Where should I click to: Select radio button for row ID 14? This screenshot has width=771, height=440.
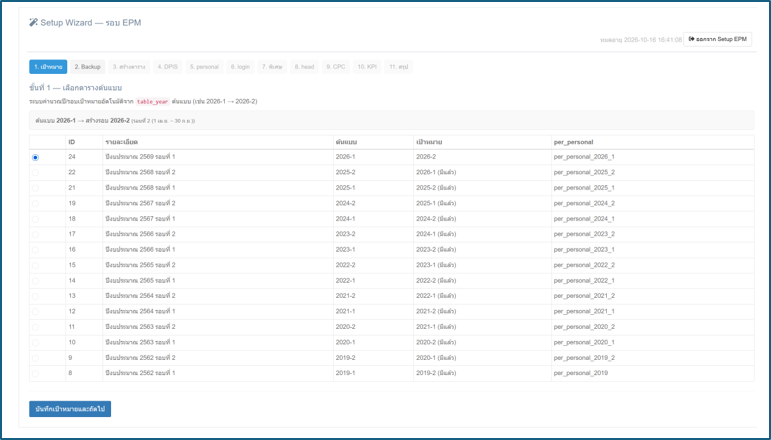(x=35, y=281)
